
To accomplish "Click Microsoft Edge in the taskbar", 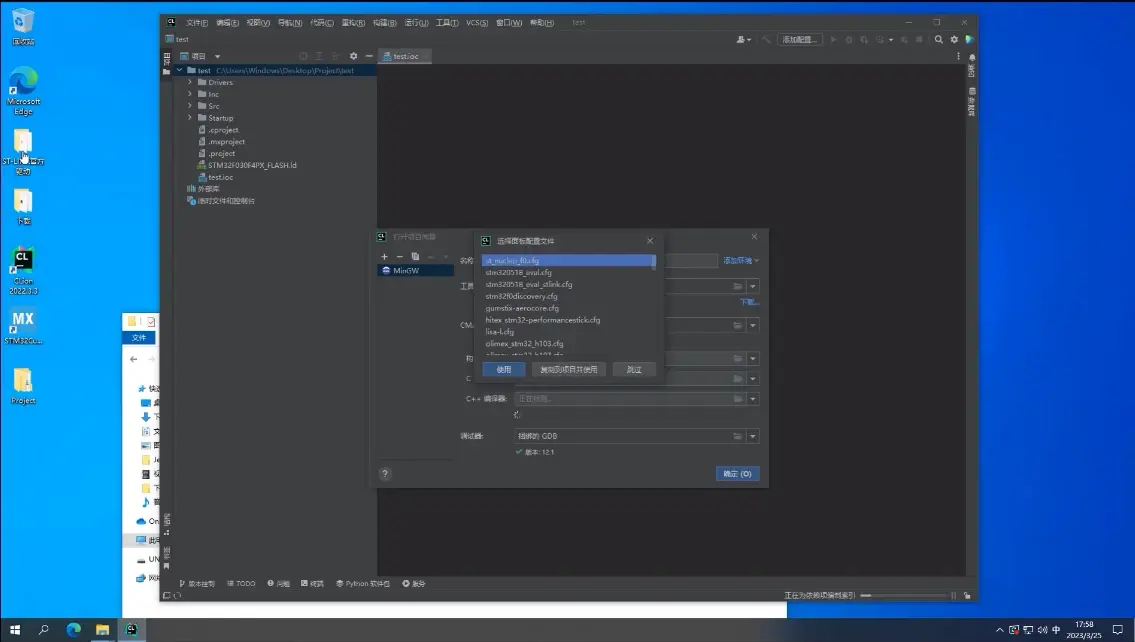I will pyautogui.click(x=73, y=630).
